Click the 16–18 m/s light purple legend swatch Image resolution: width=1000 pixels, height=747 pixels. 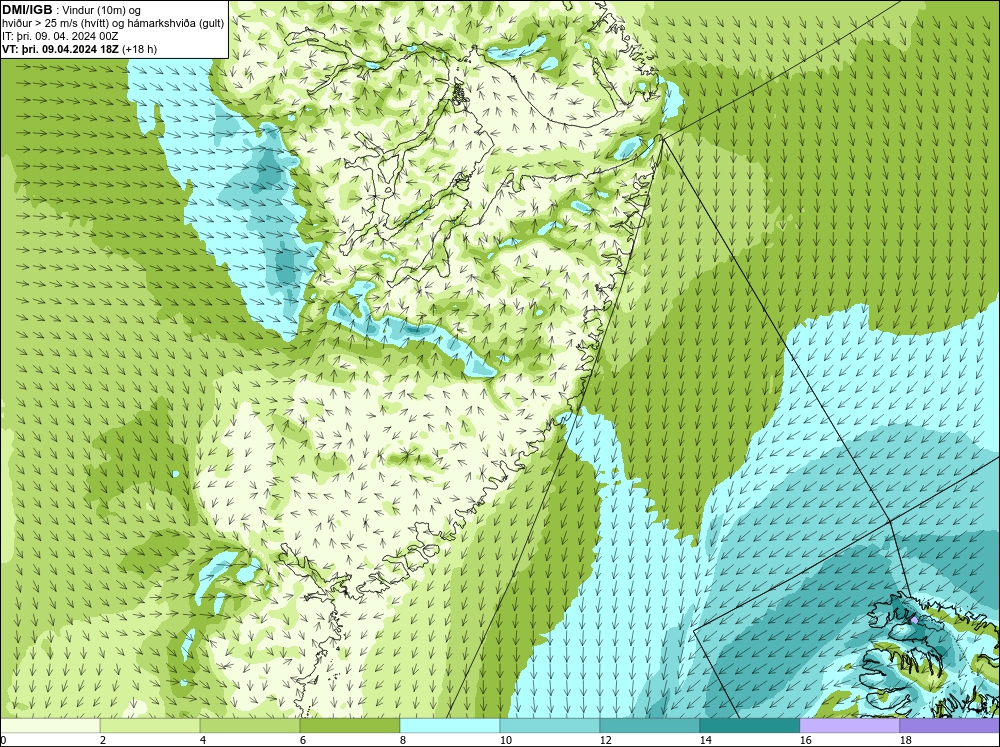[849, 726]
